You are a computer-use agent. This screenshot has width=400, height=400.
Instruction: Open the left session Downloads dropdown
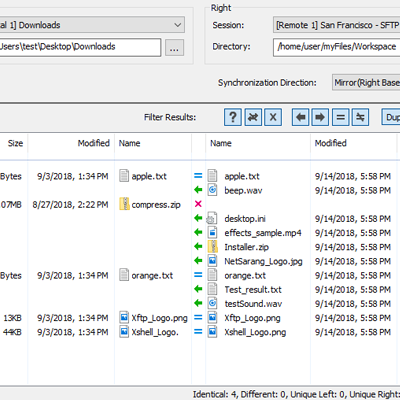click(92, 25)
